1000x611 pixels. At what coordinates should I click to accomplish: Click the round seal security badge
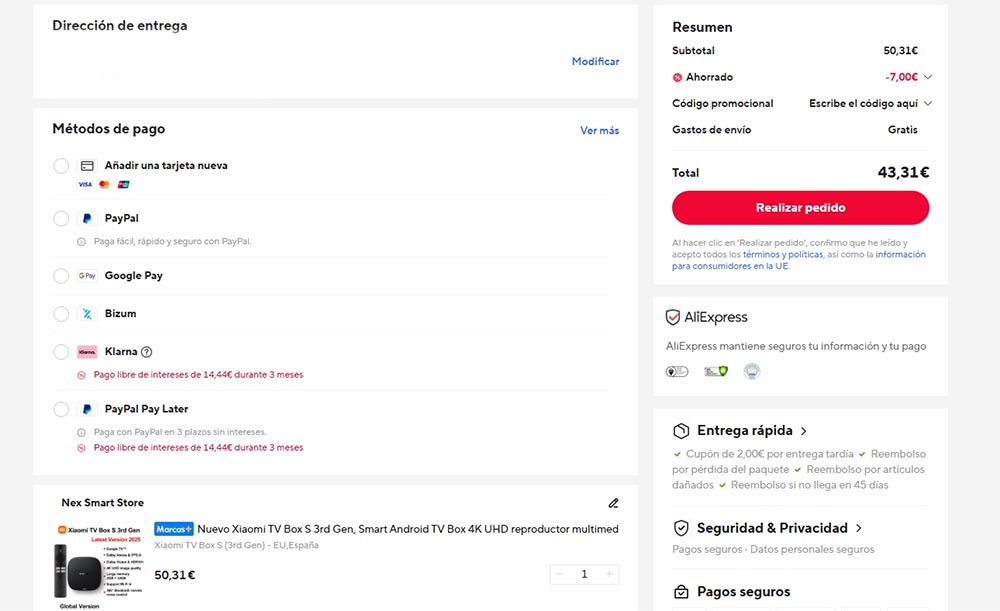(752, 371)
